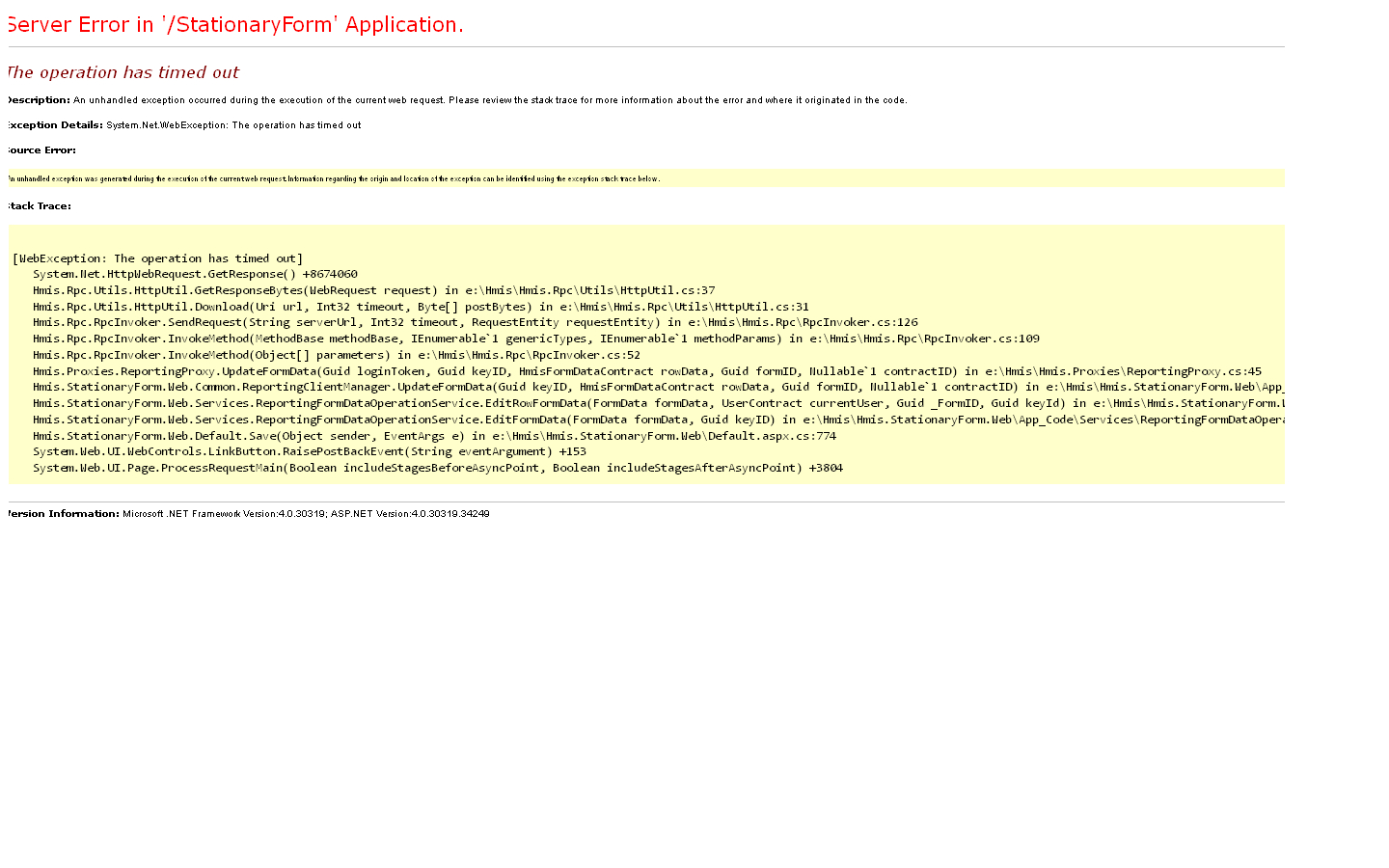Screen dimensions: 1389x868
Task: Click the 'Exception Details:' label
Action: 55,125
